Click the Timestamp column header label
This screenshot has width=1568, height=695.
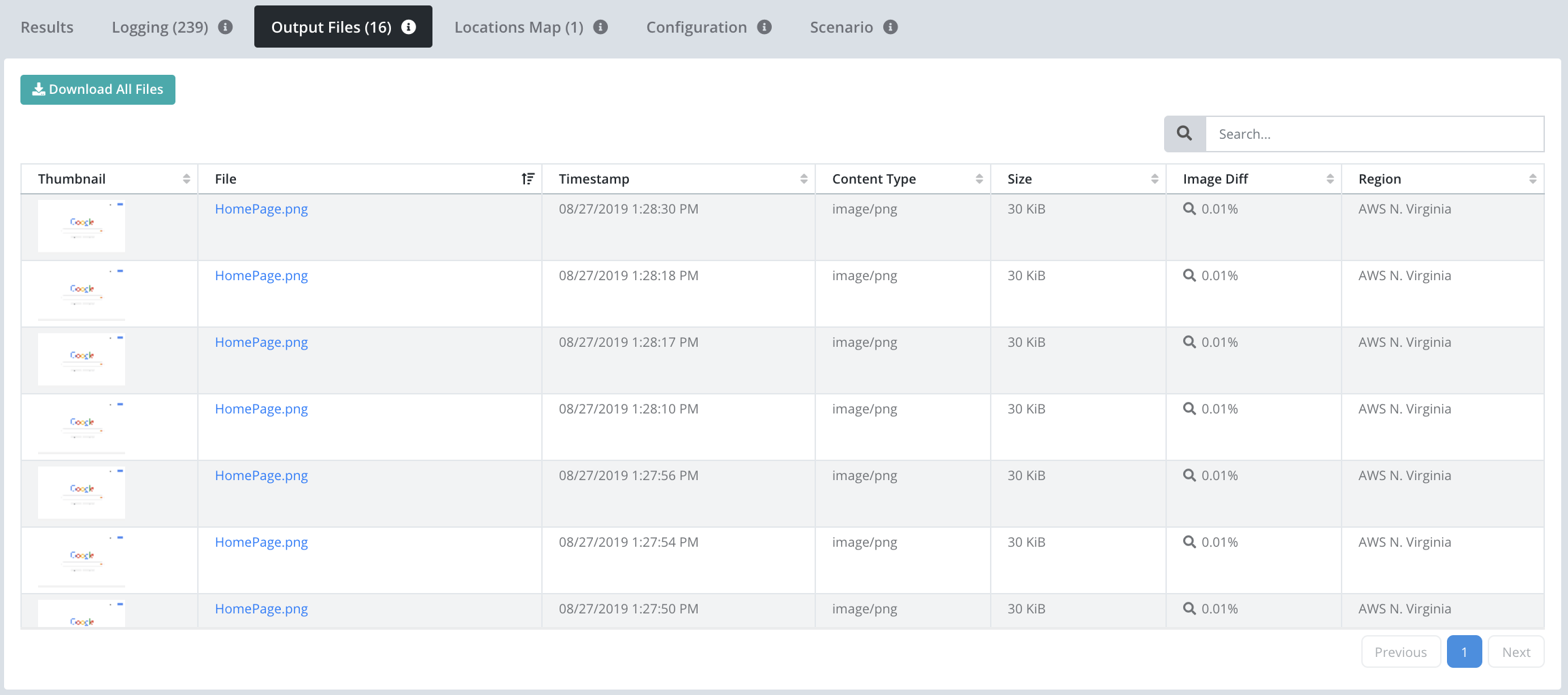pos(594,179)
